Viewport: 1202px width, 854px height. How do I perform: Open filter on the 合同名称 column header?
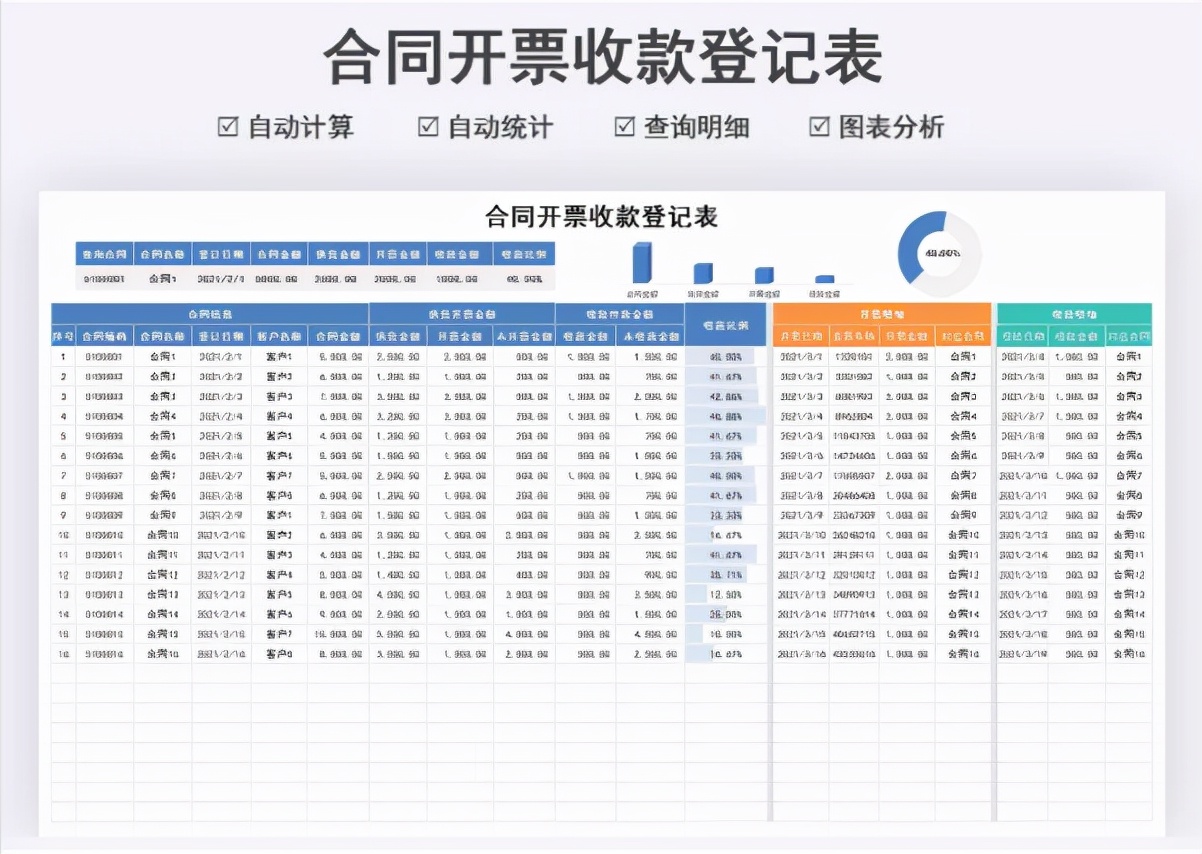165,336
